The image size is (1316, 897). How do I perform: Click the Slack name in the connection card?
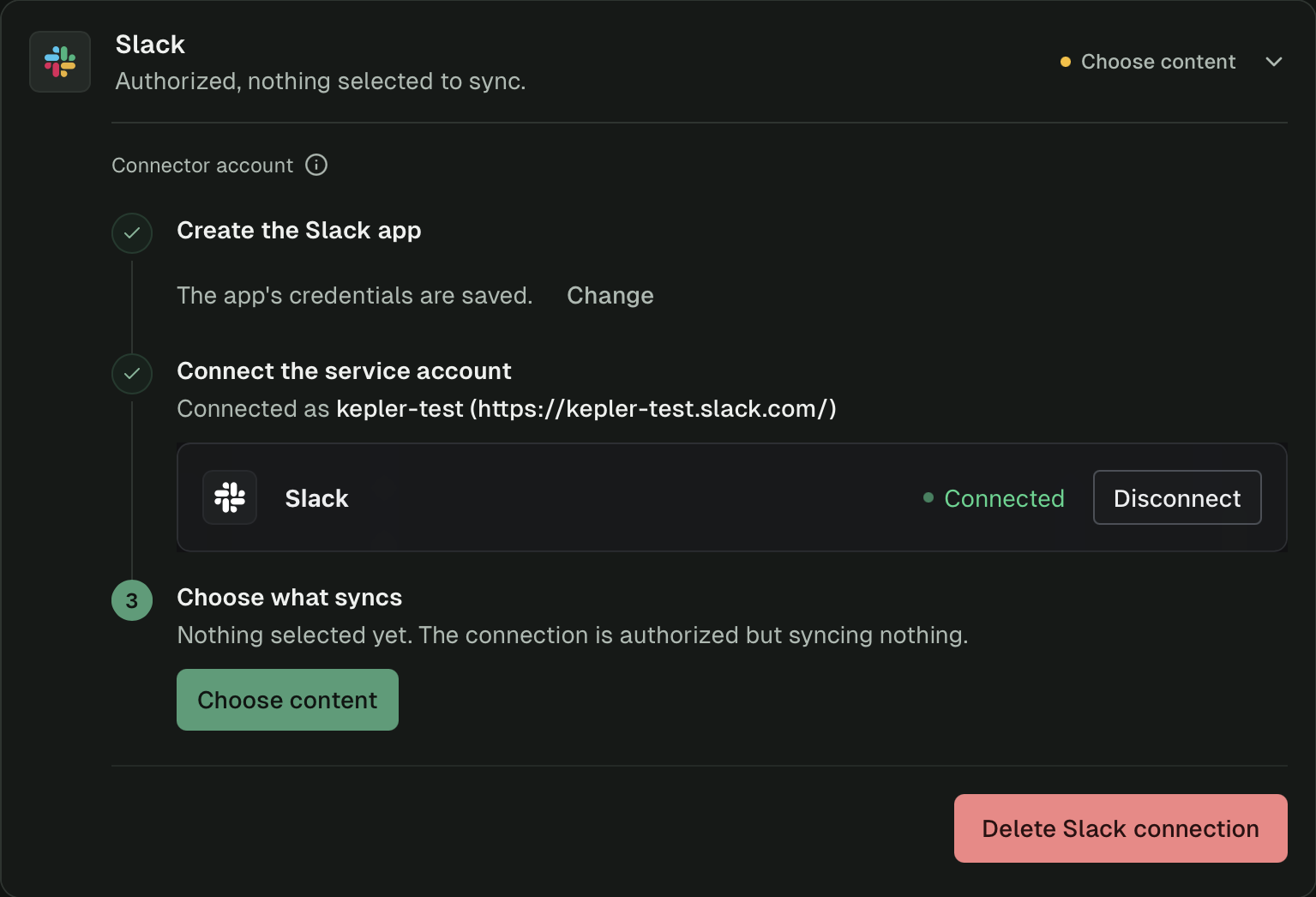coord(316,498)
